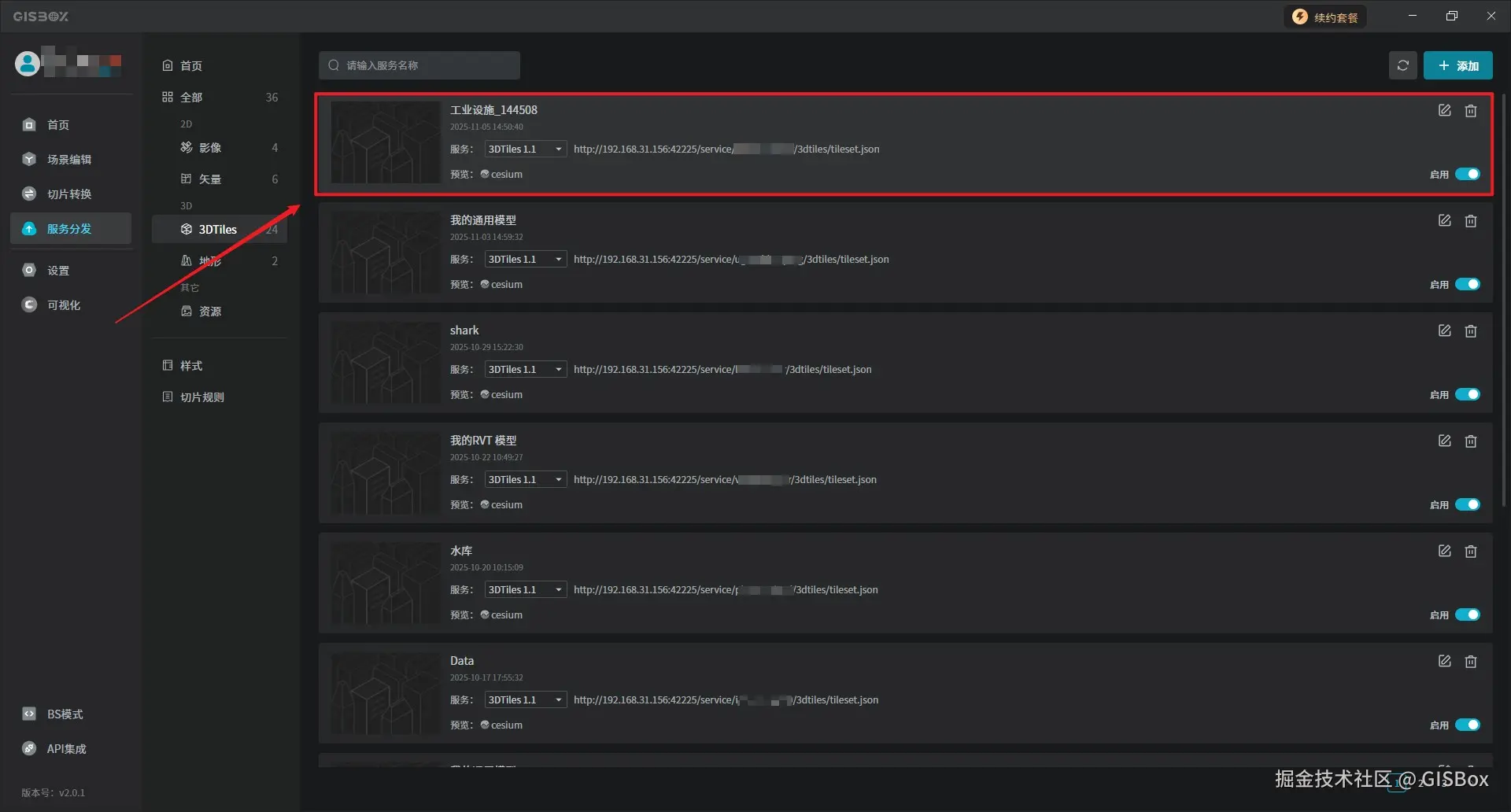Click the 续约套餐 renewal button
Image resolution: width=1511 pixels, height=812 pixels.
point(1326,17)
